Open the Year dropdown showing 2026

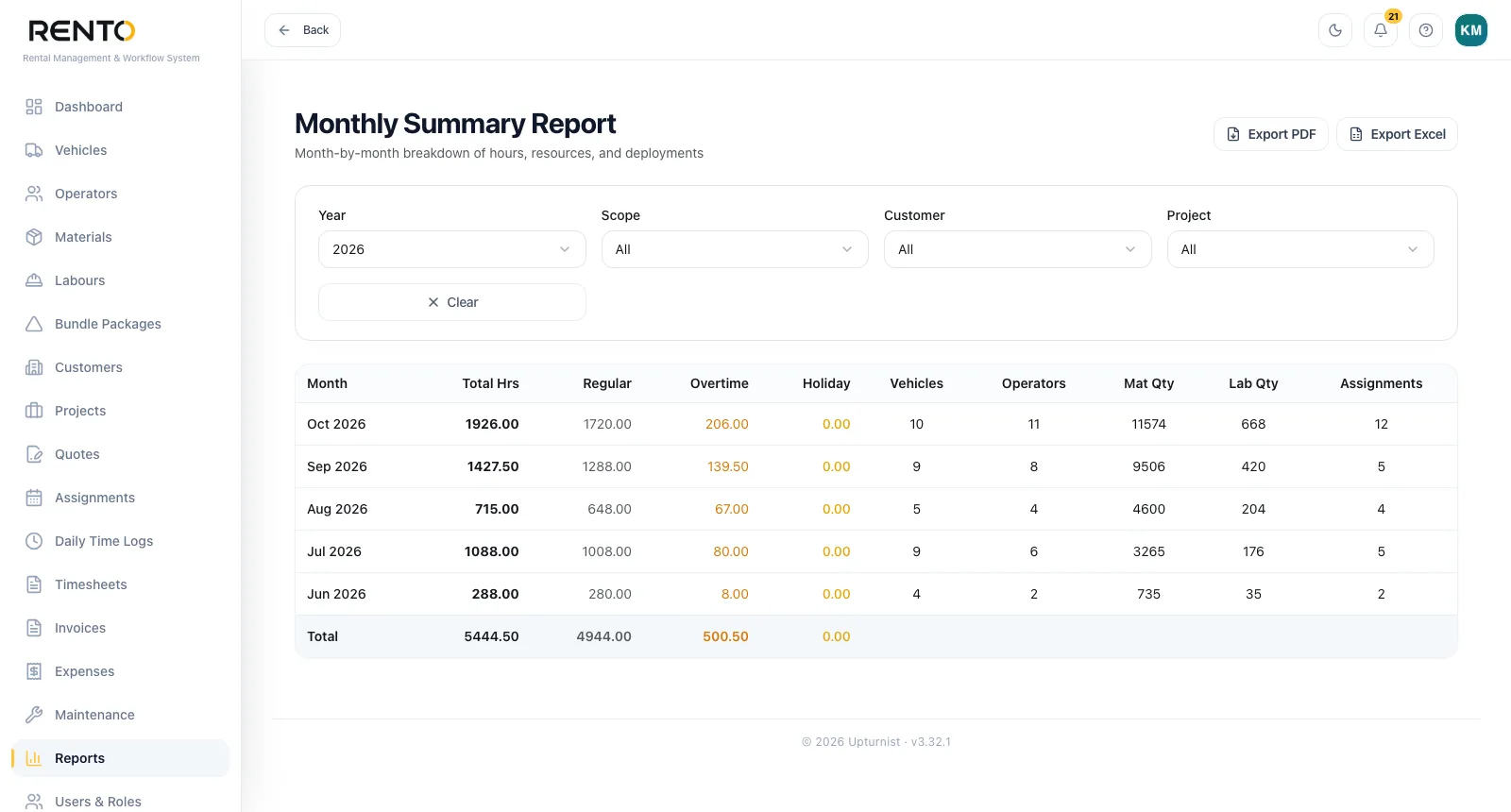coord(452,249)
